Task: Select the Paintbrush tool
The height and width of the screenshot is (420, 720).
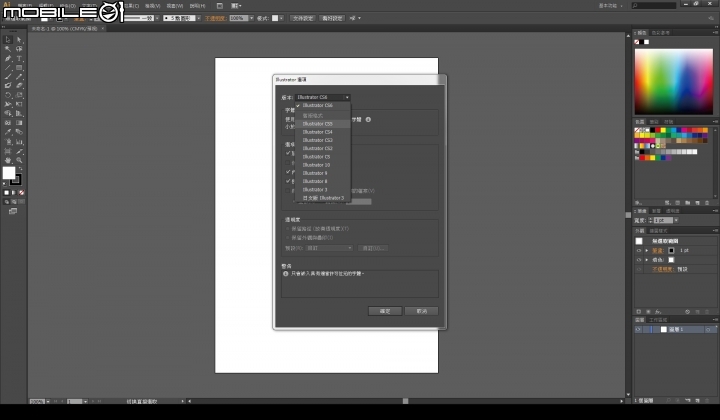Action: (x=8, y=77)
